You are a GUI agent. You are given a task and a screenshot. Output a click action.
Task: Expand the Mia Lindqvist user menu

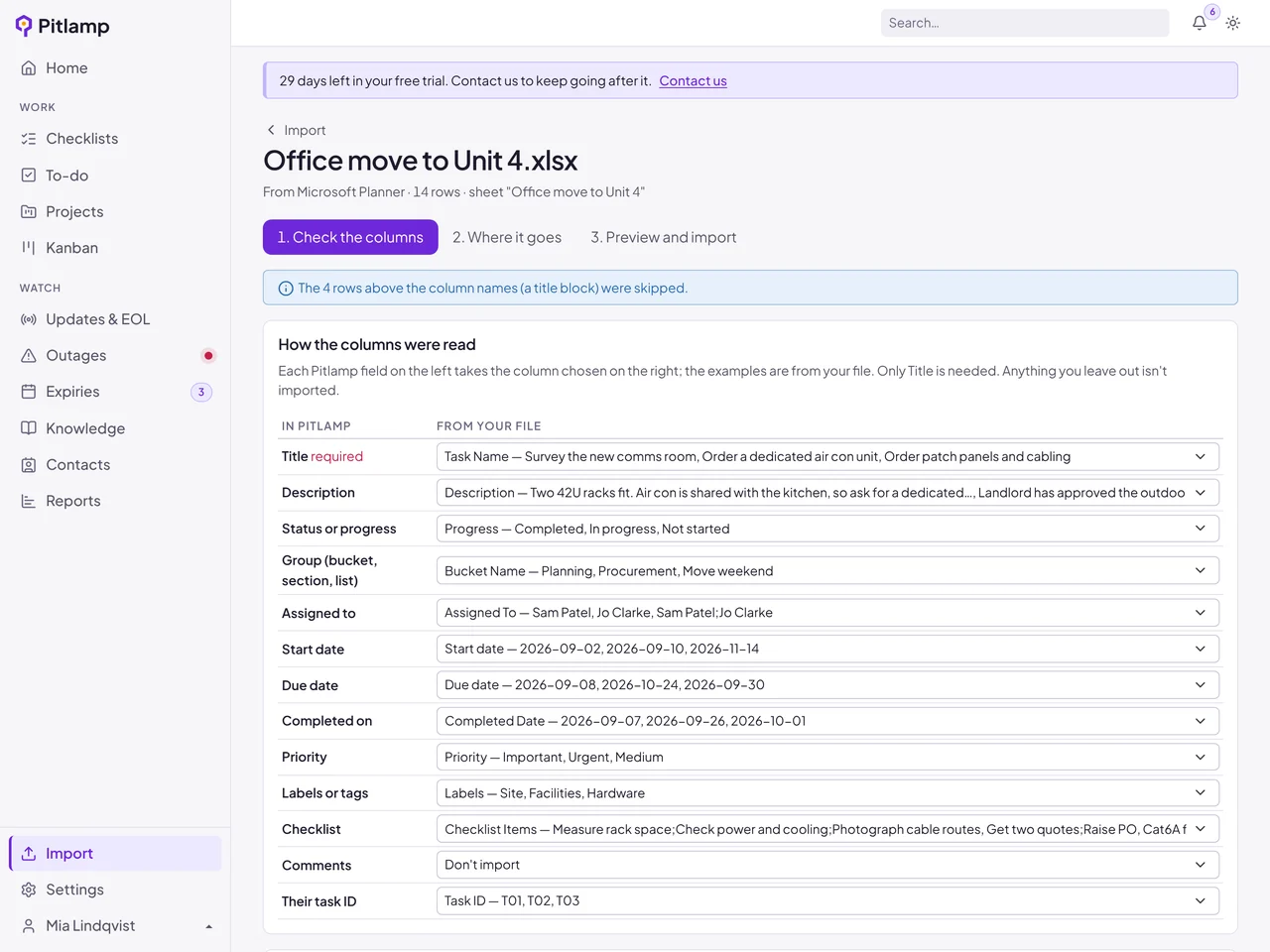point(115,926)
